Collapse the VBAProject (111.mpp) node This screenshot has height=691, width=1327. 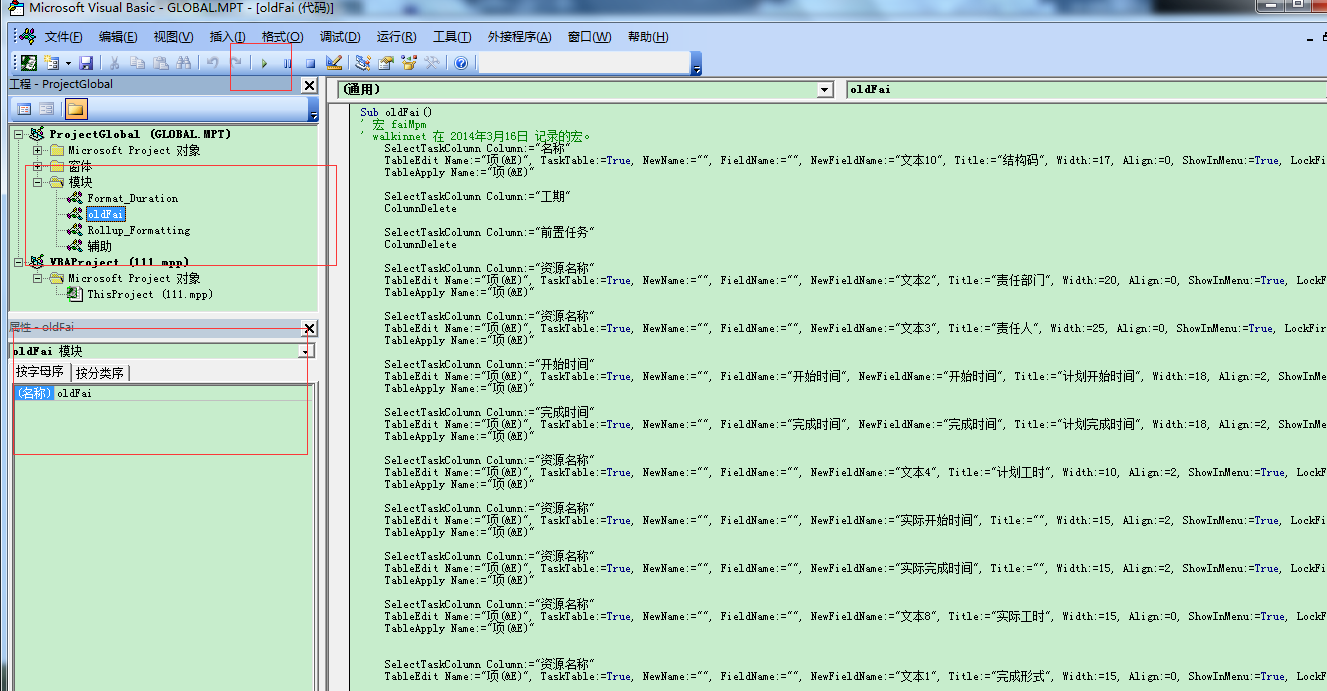19,262
